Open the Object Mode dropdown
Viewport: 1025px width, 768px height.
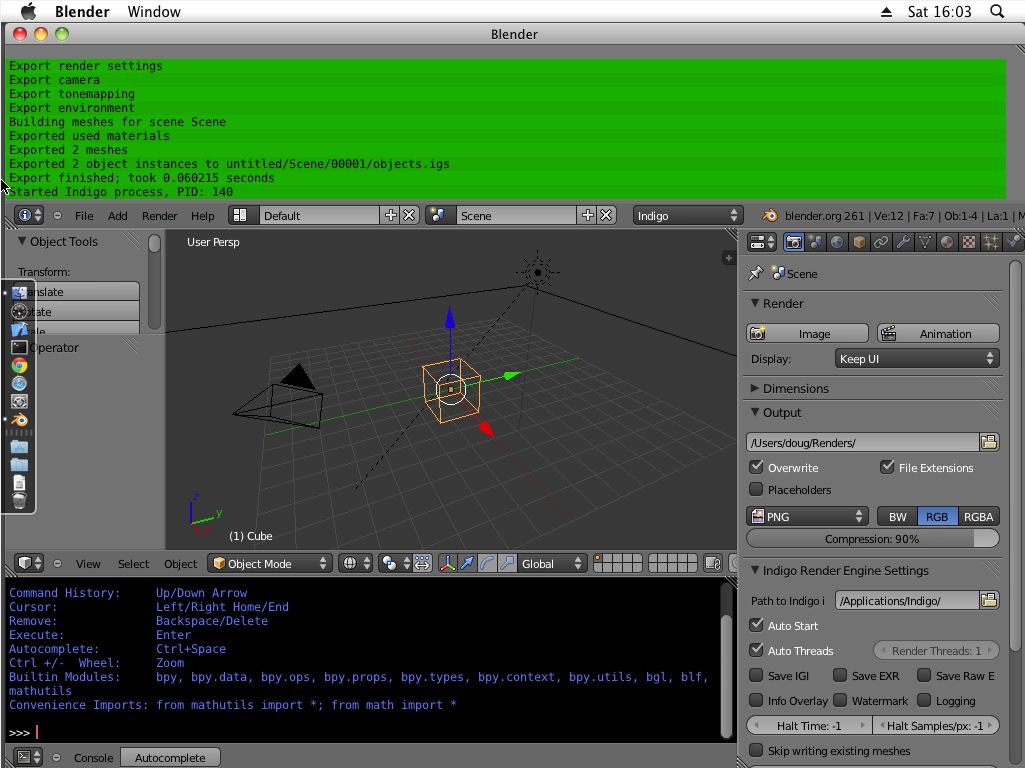pos(270,563)
